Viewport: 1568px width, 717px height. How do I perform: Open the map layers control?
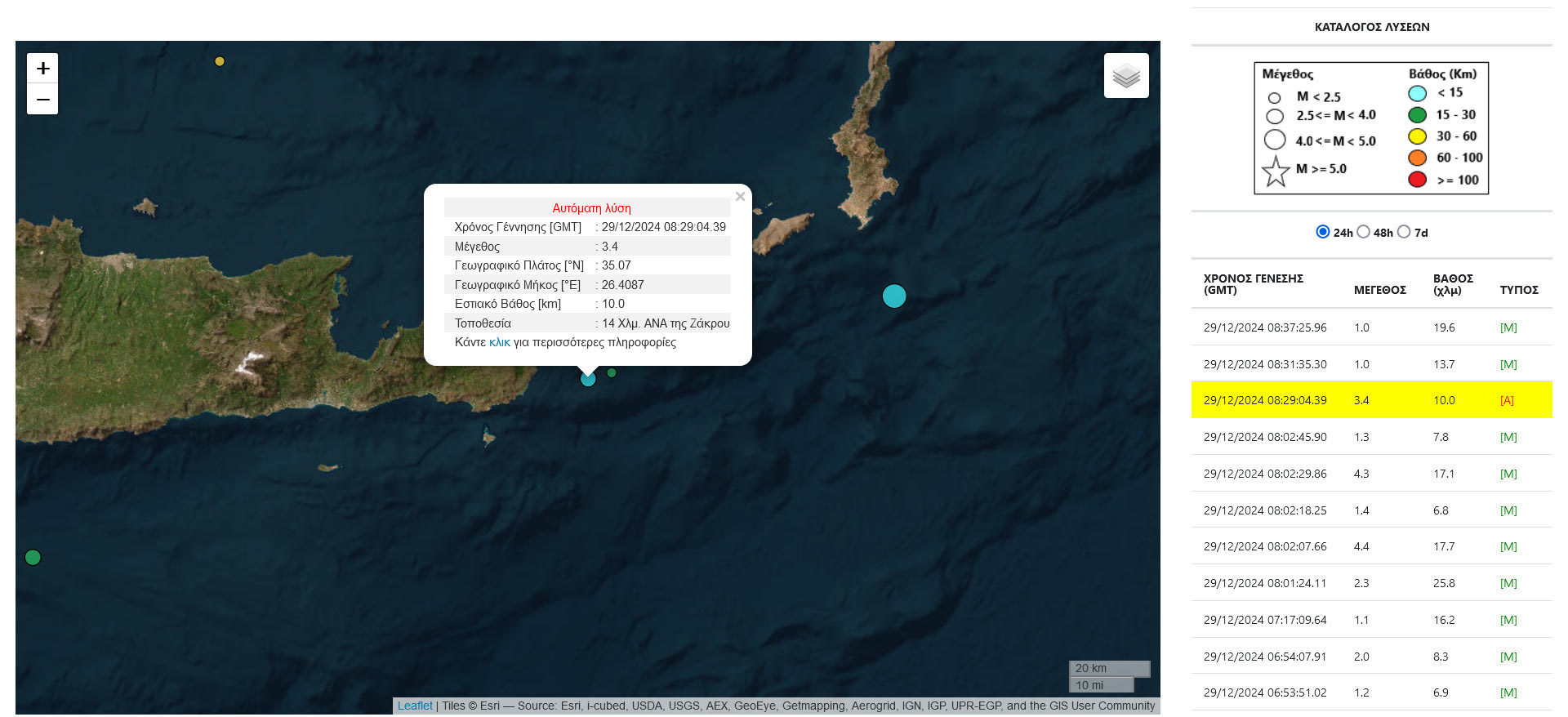tap(1126, 76)
